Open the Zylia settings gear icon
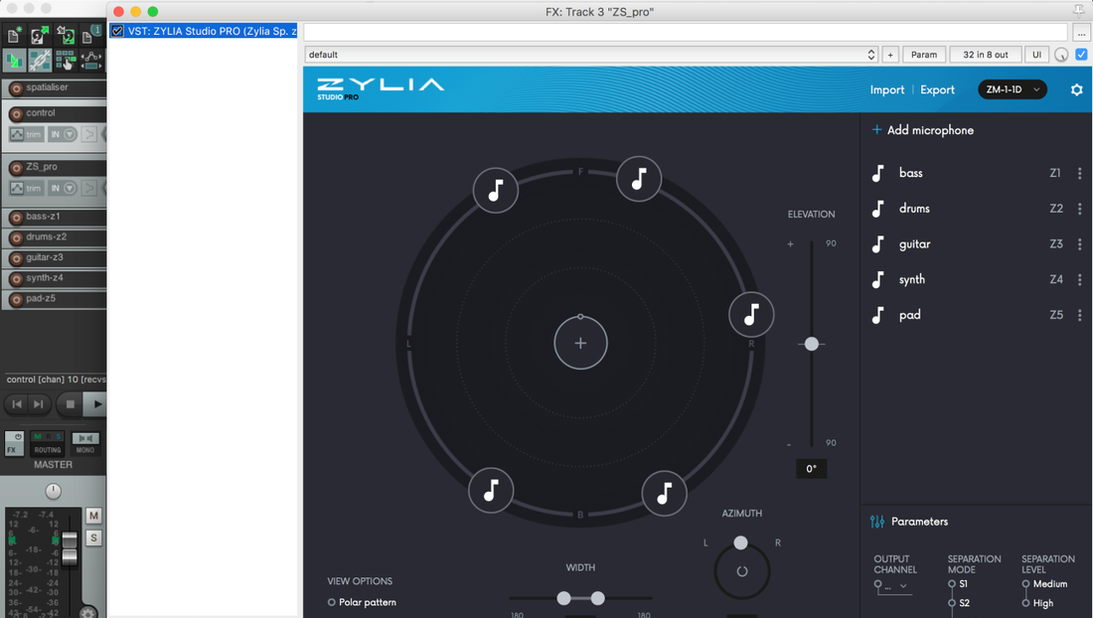The image size is (1093, 618). coord(1076,89)
